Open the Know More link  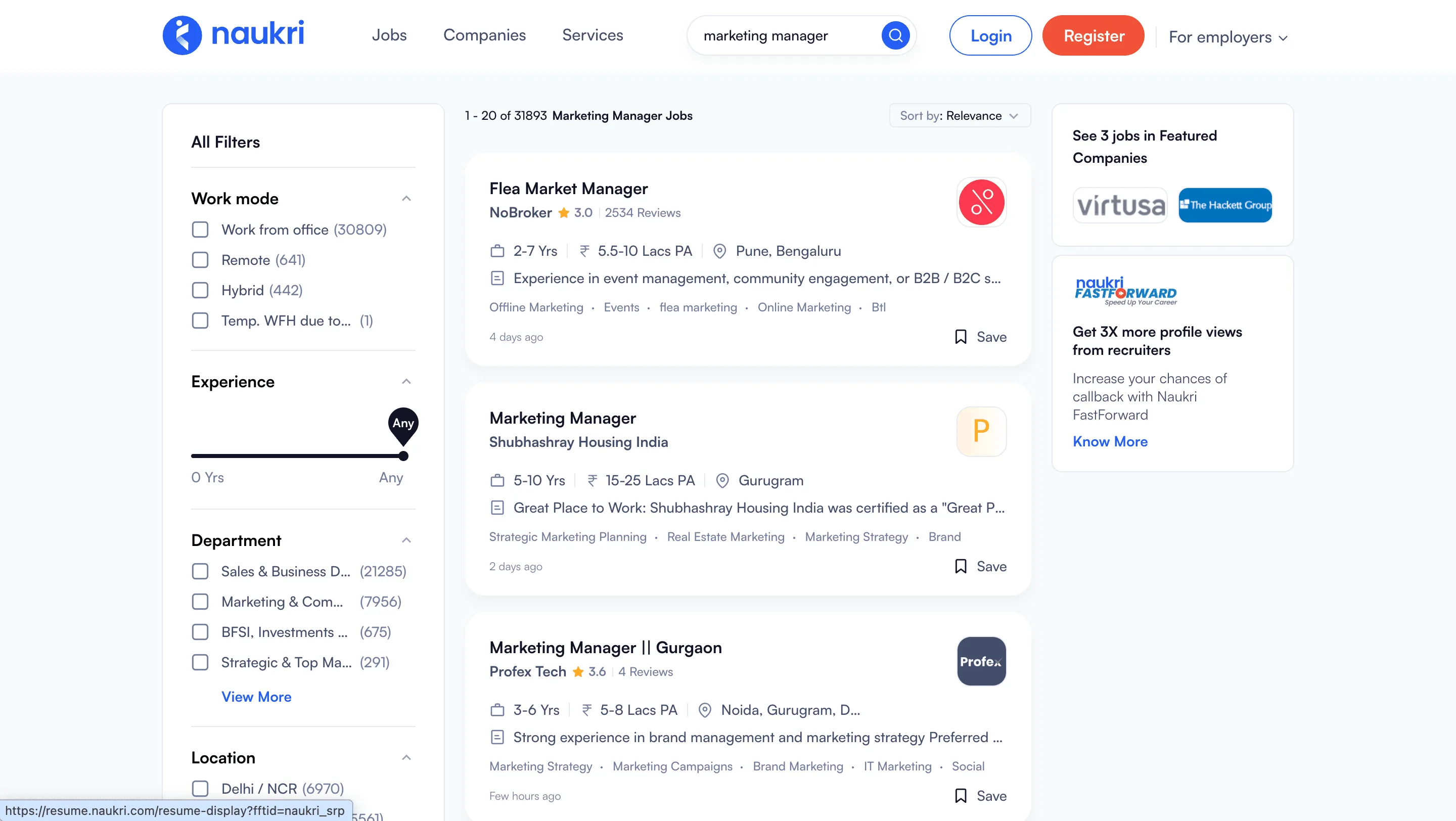click(1110, 441)
